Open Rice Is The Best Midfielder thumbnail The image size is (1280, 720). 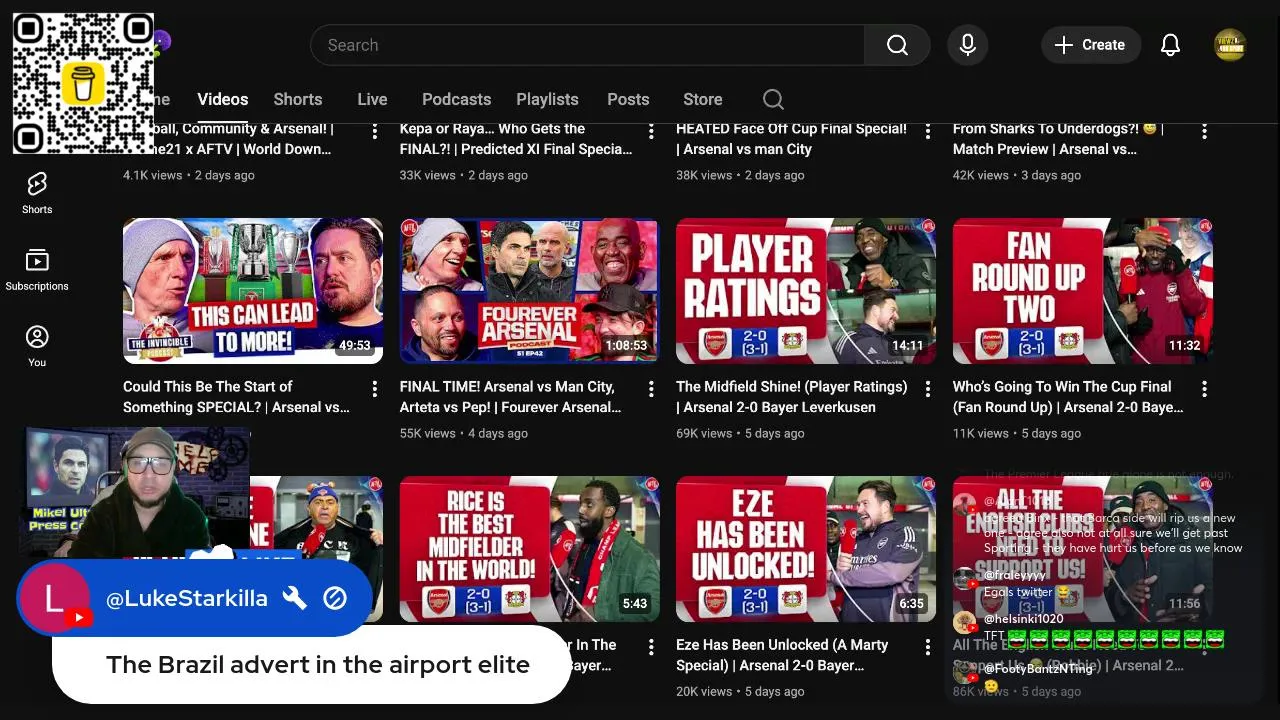point(529,549)
